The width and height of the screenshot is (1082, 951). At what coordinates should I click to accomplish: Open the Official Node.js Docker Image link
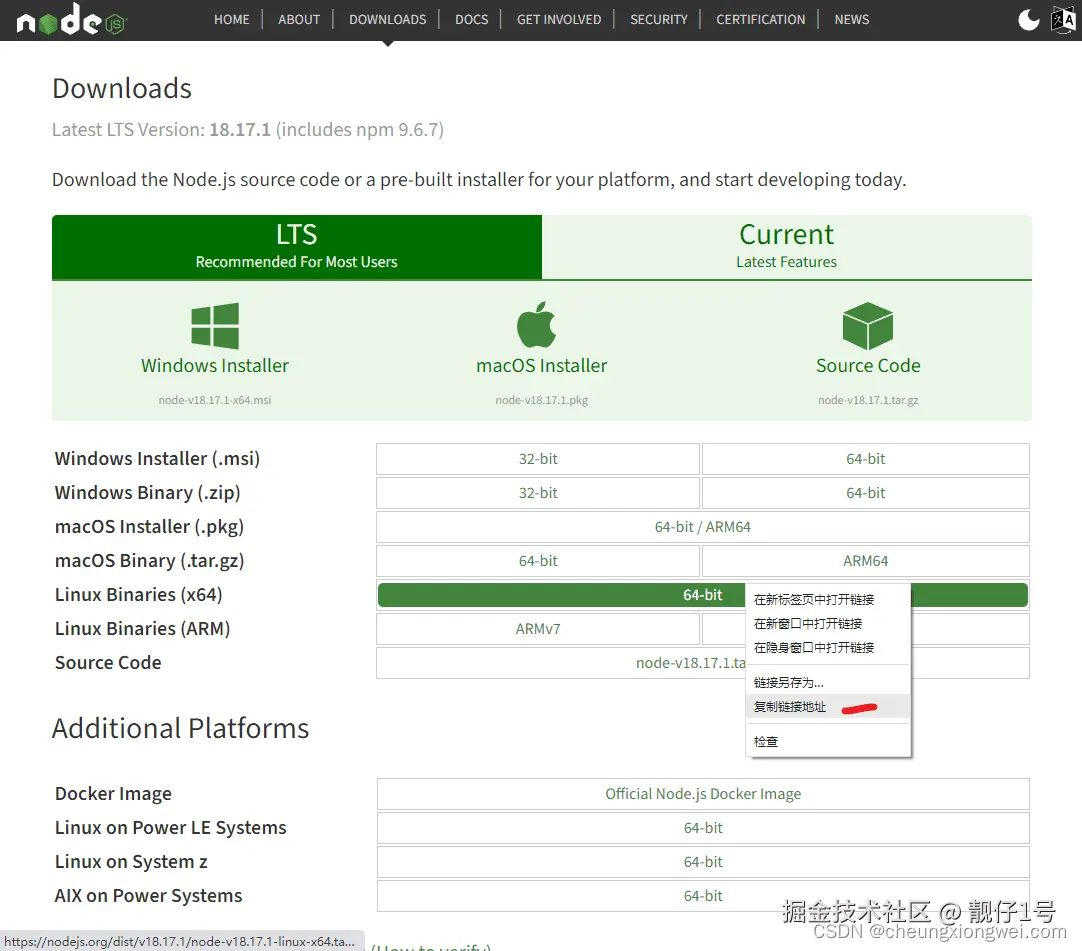(702, 794)
